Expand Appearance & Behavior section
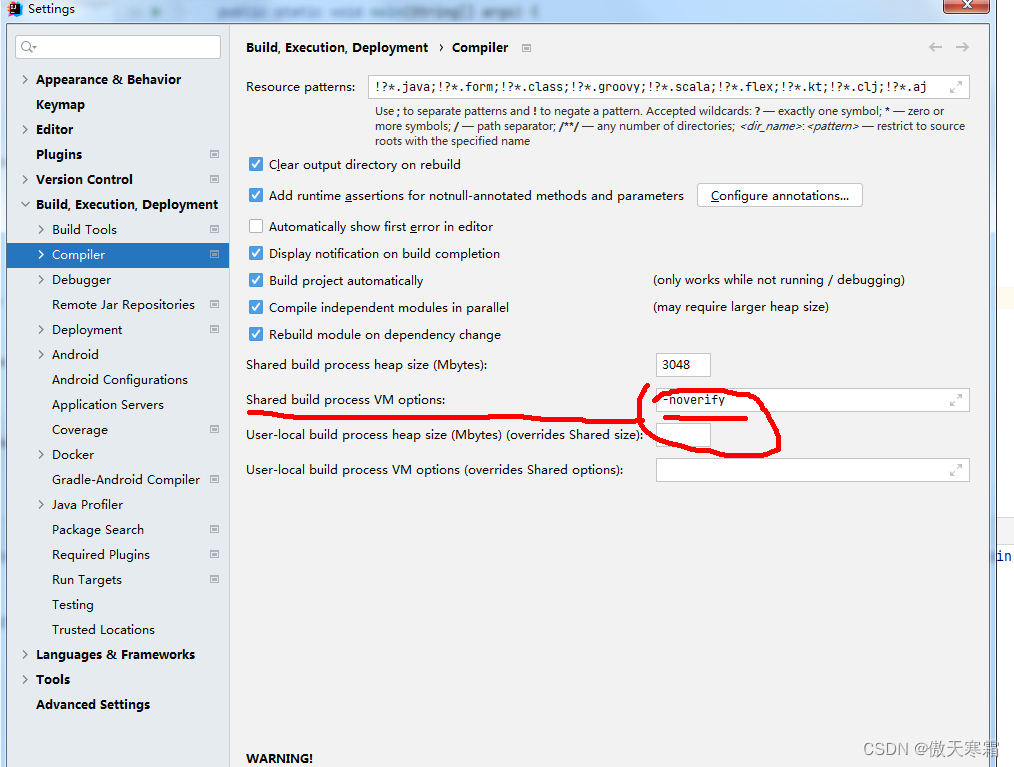The height and width of the screenshot is (767, 1014). [25, 80]
